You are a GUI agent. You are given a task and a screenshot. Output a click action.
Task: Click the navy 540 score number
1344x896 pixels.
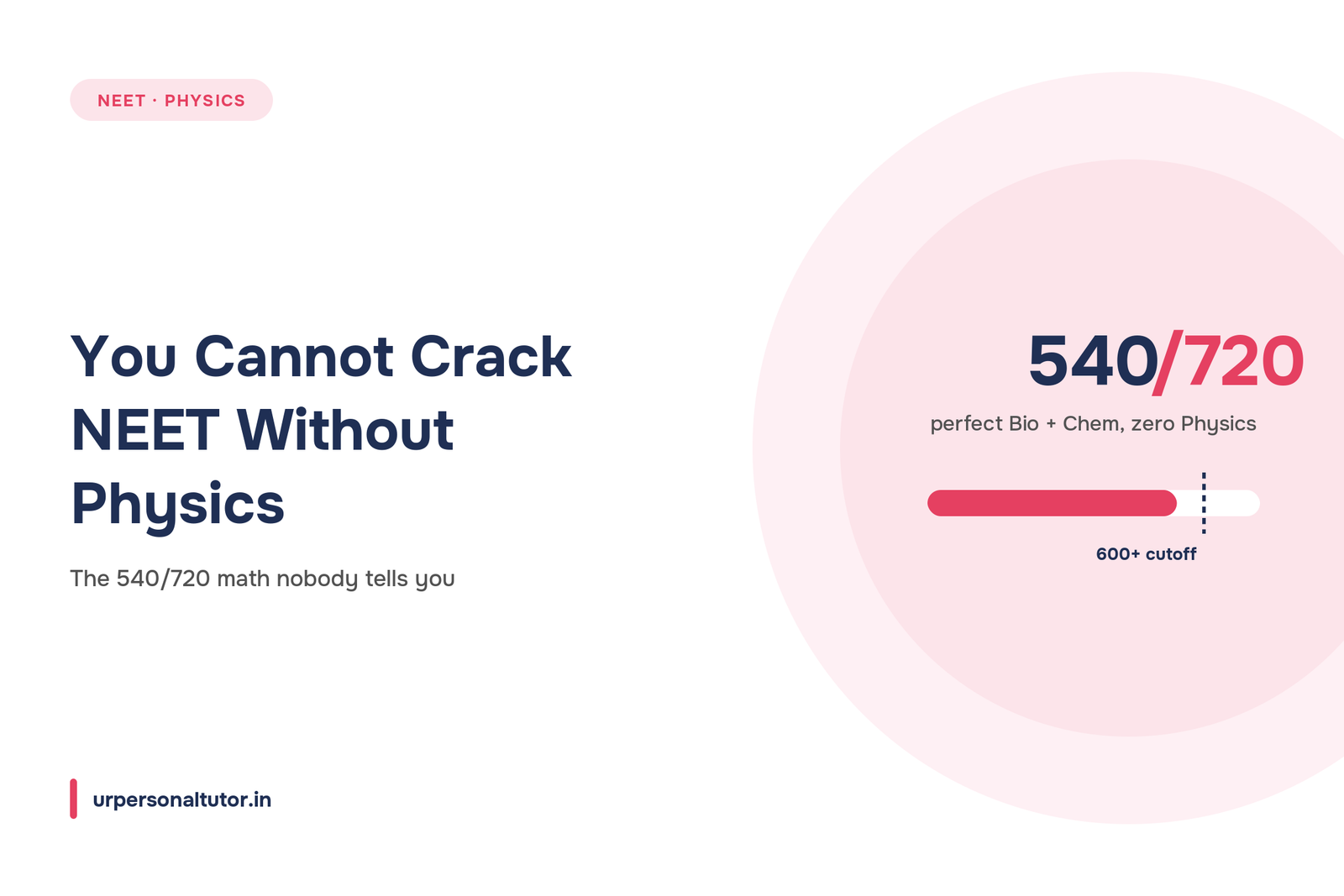(1094, 361)
